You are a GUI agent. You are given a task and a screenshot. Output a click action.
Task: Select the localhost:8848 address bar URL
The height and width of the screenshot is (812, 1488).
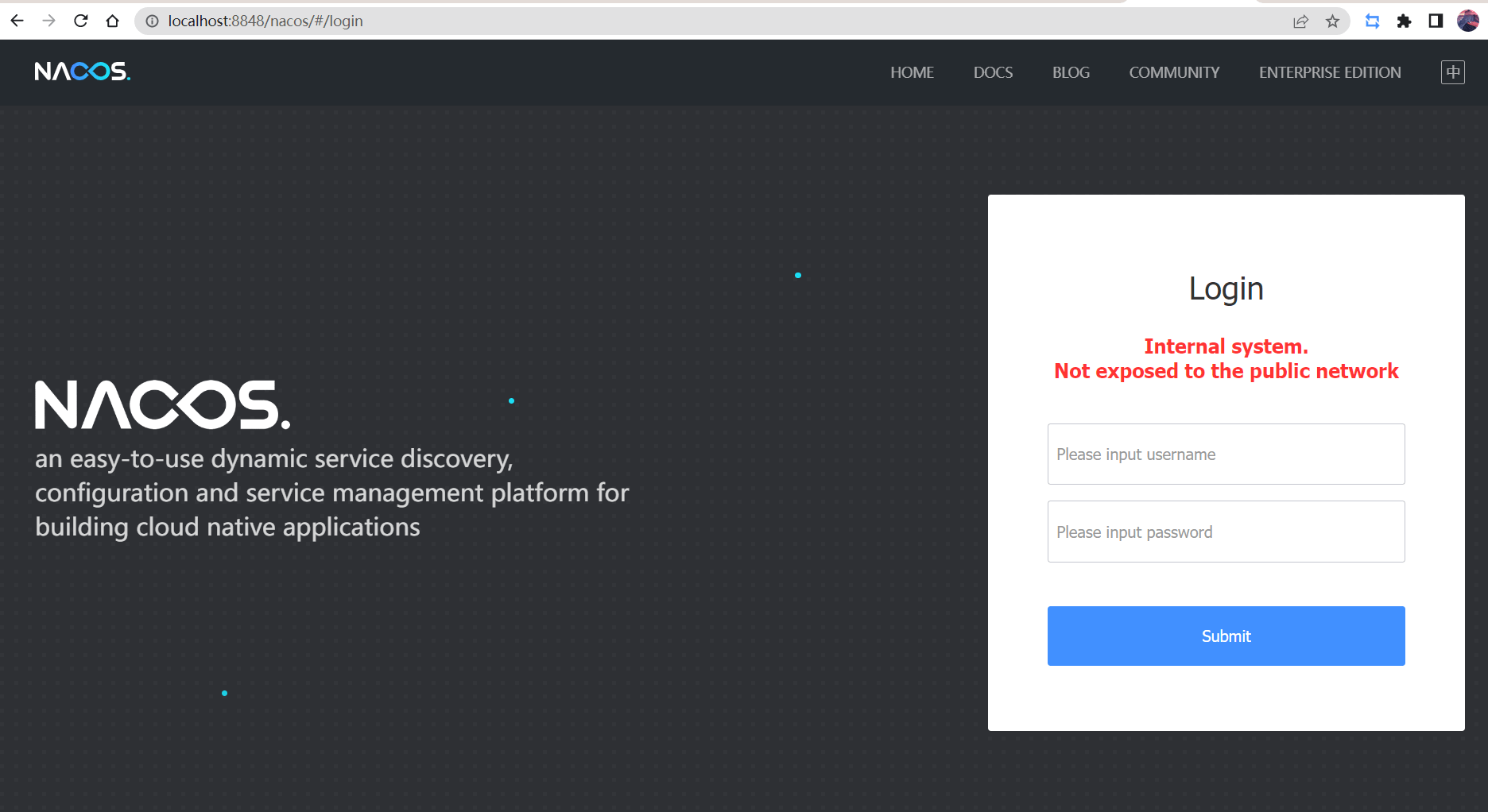pos(265,21)
